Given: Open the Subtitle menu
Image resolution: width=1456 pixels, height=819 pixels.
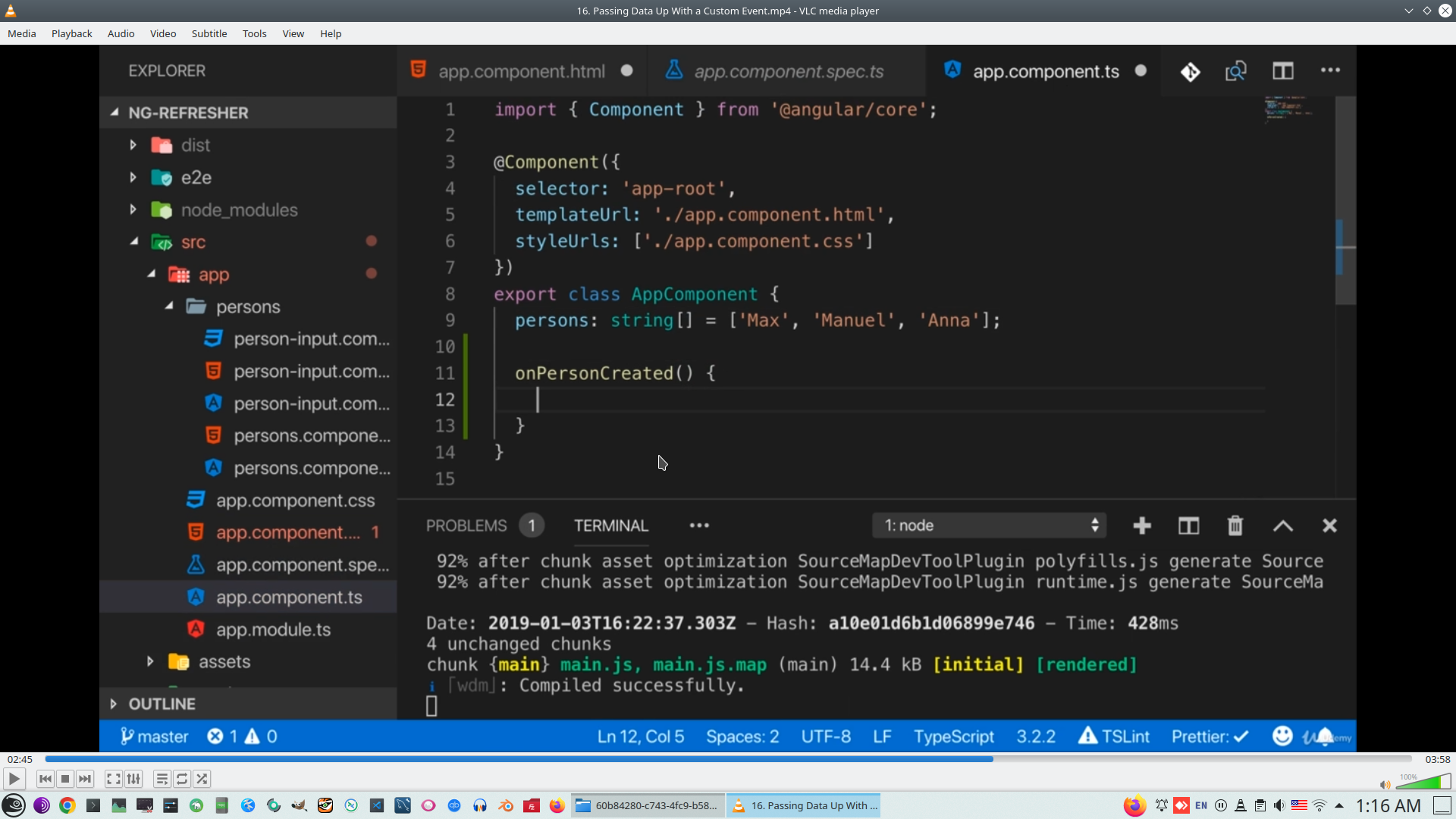Looking at the screenshot, I should coord(209,33).
